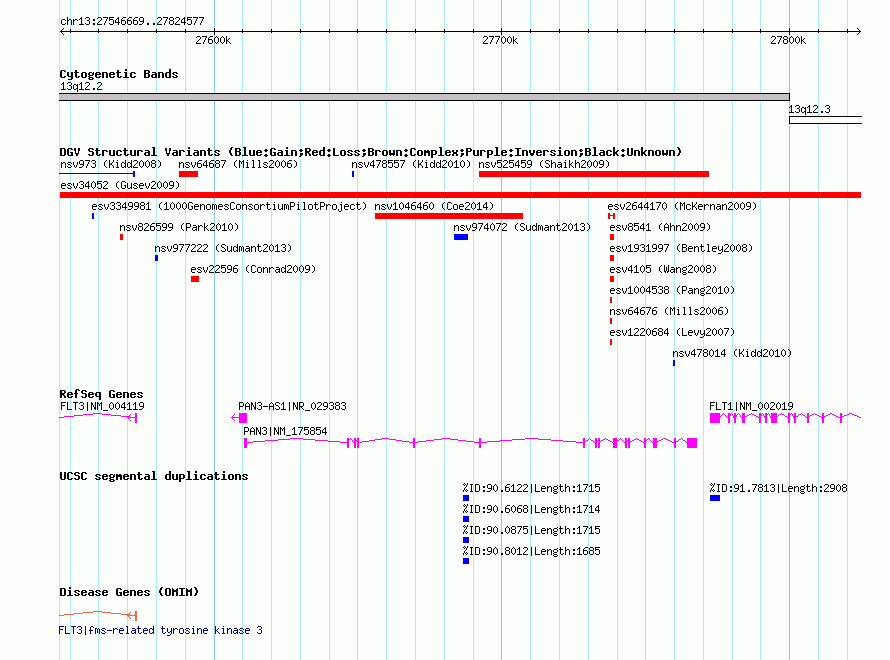Click the Disease Genes (OMIM) track title
This screenshot has width=890, height=660.
pyautogui.click(x=129, y=592)
